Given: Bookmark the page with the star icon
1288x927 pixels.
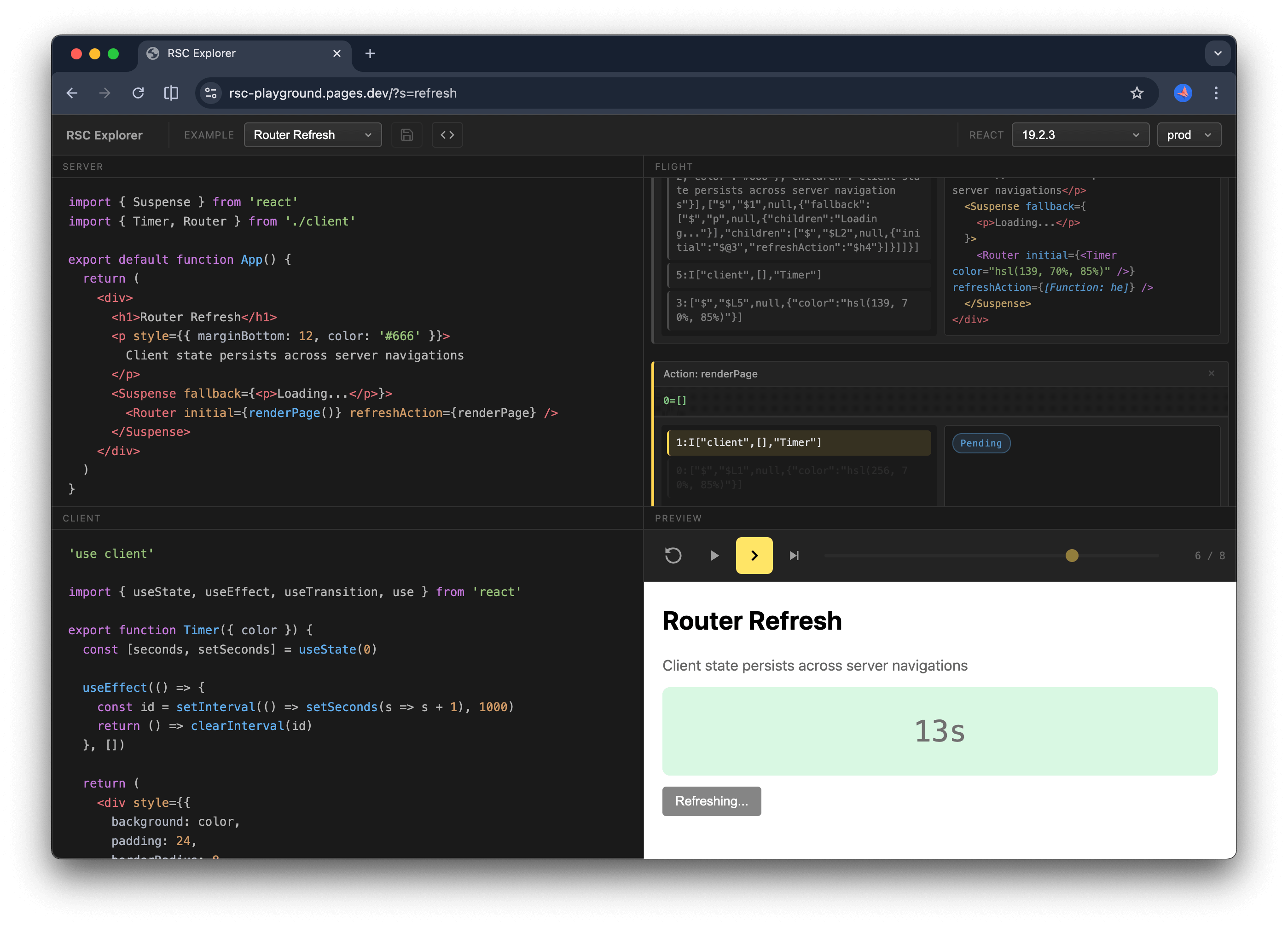Looking at the screenshot, I should 1137,93.
